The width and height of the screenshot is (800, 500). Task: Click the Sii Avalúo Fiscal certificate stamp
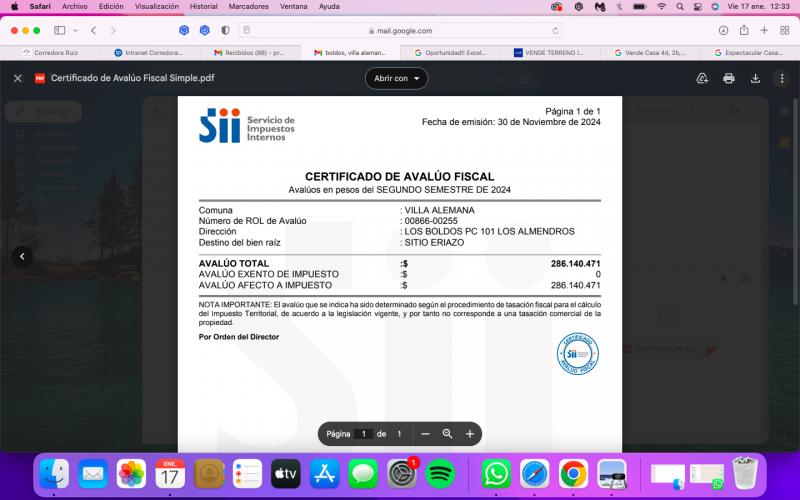tap(578, 354)
